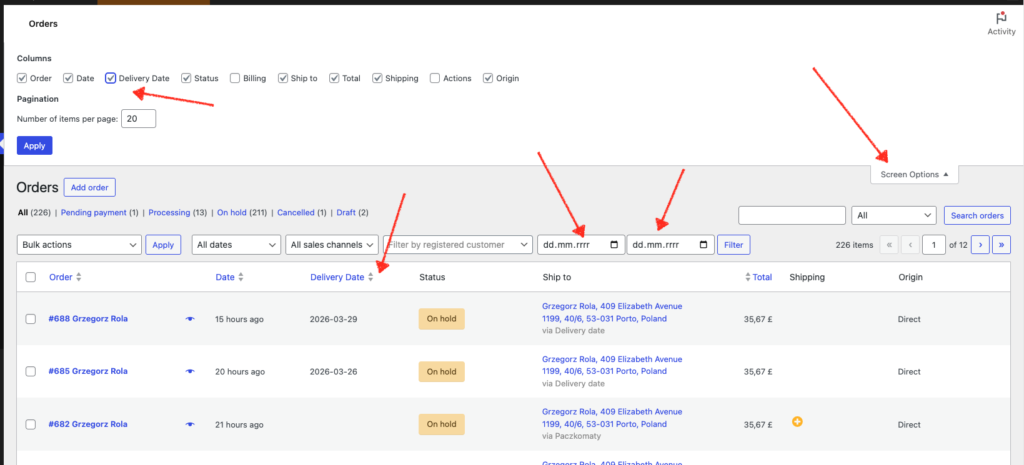
Task: Open calendar picker in second date field
Action: coord(703,245)
